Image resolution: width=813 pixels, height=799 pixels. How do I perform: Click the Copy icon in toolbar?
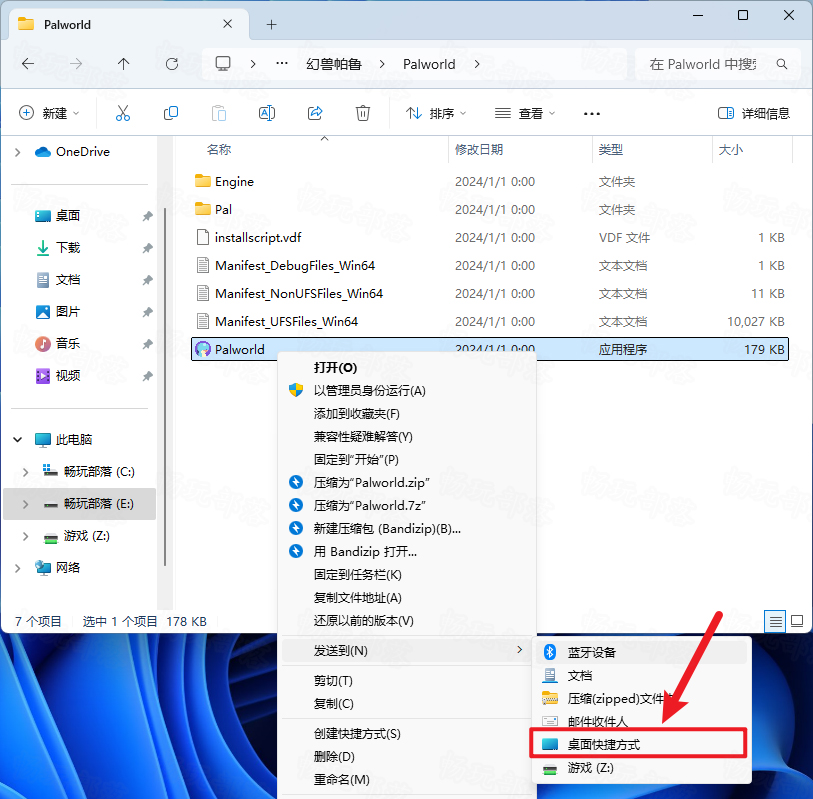171,113
